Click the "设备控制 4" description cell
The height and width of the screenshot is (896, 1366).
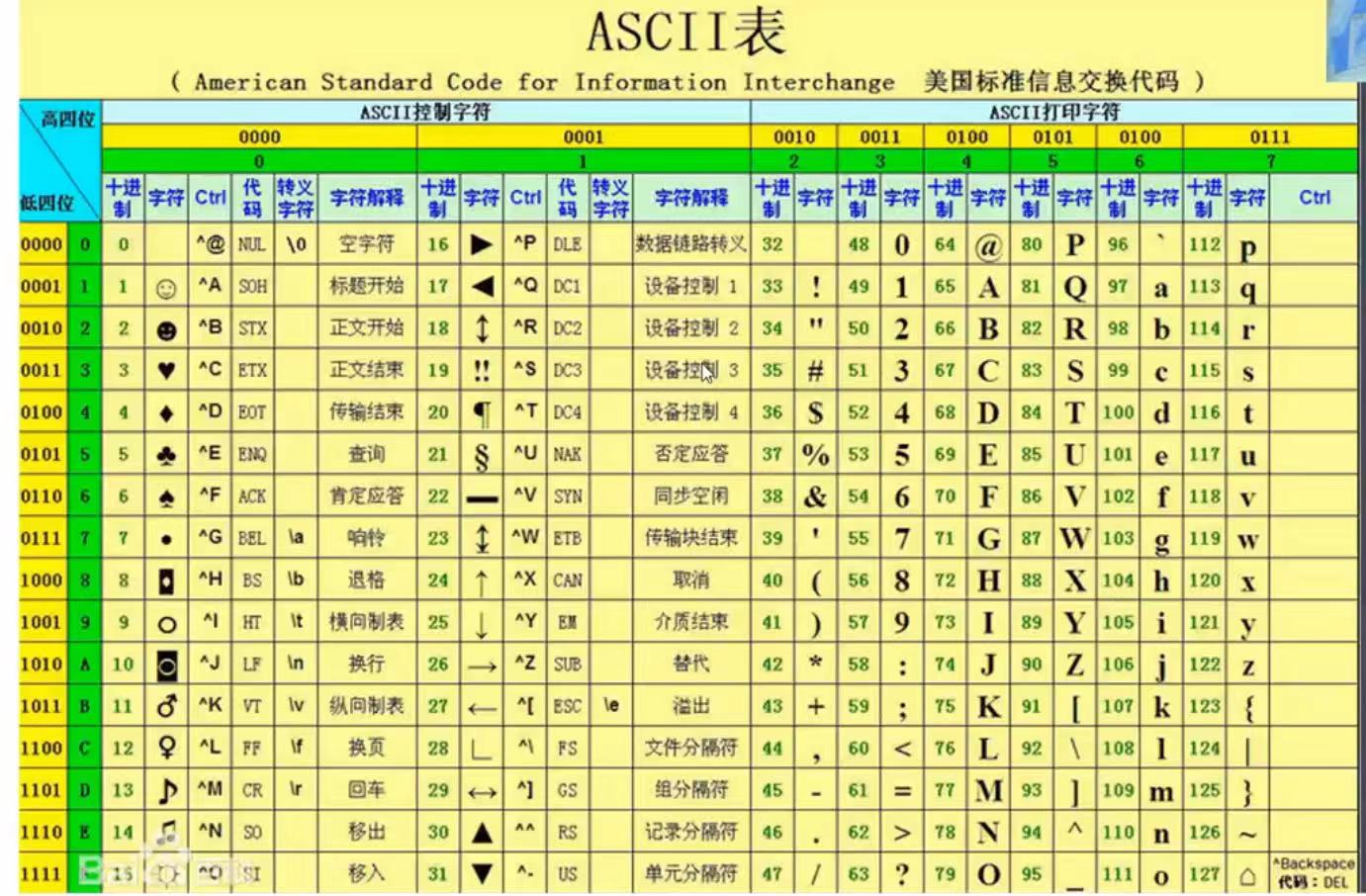point(691,411)
